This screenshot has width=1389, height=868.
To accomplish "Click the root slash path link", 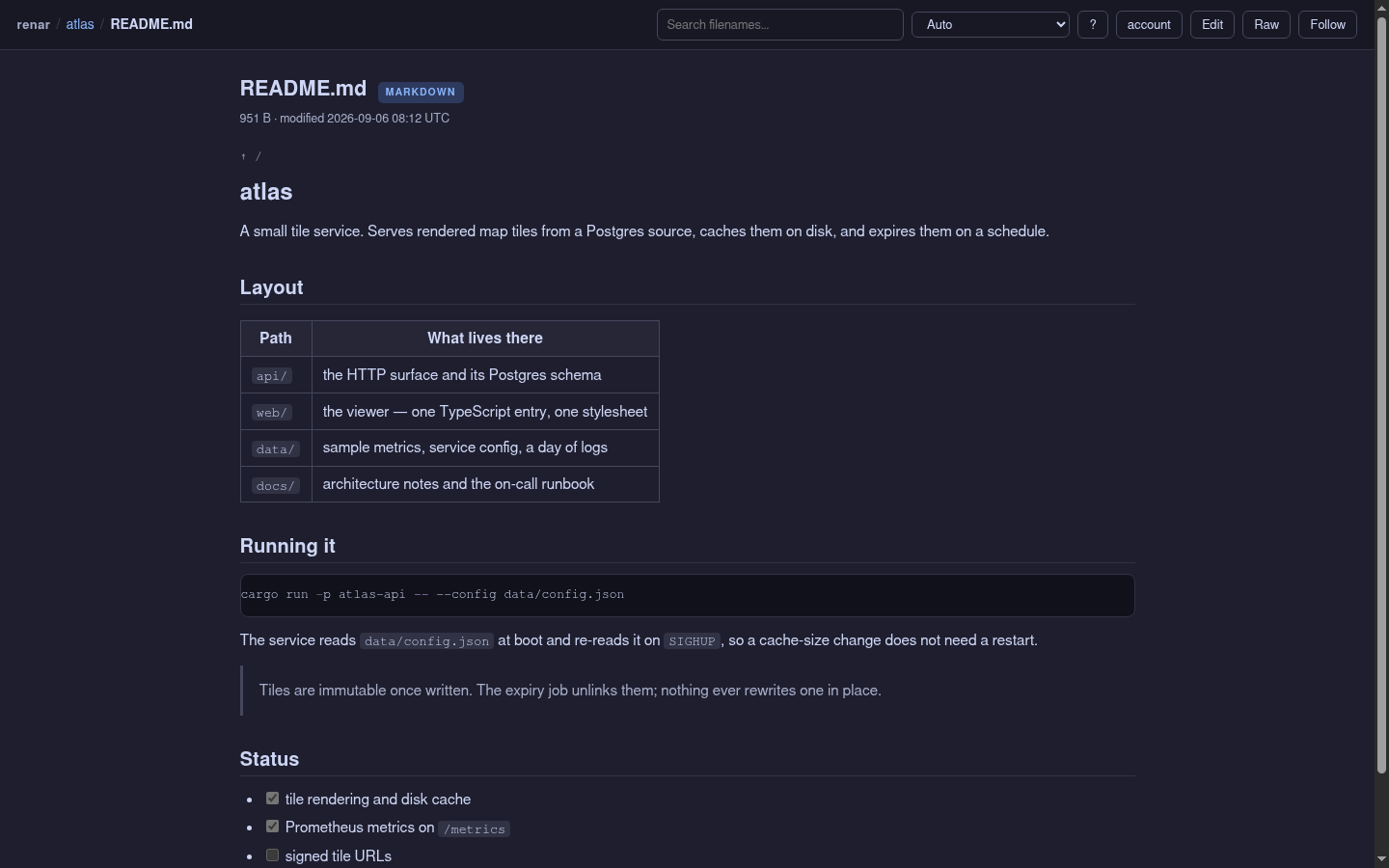I will 259,156.
